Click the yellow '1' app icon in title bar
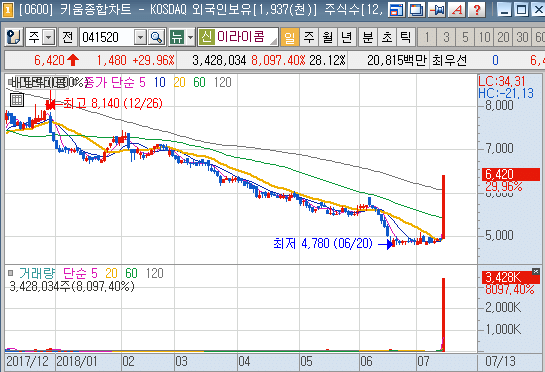The height and width of the screenshot is (372, 545). (8, 10)
